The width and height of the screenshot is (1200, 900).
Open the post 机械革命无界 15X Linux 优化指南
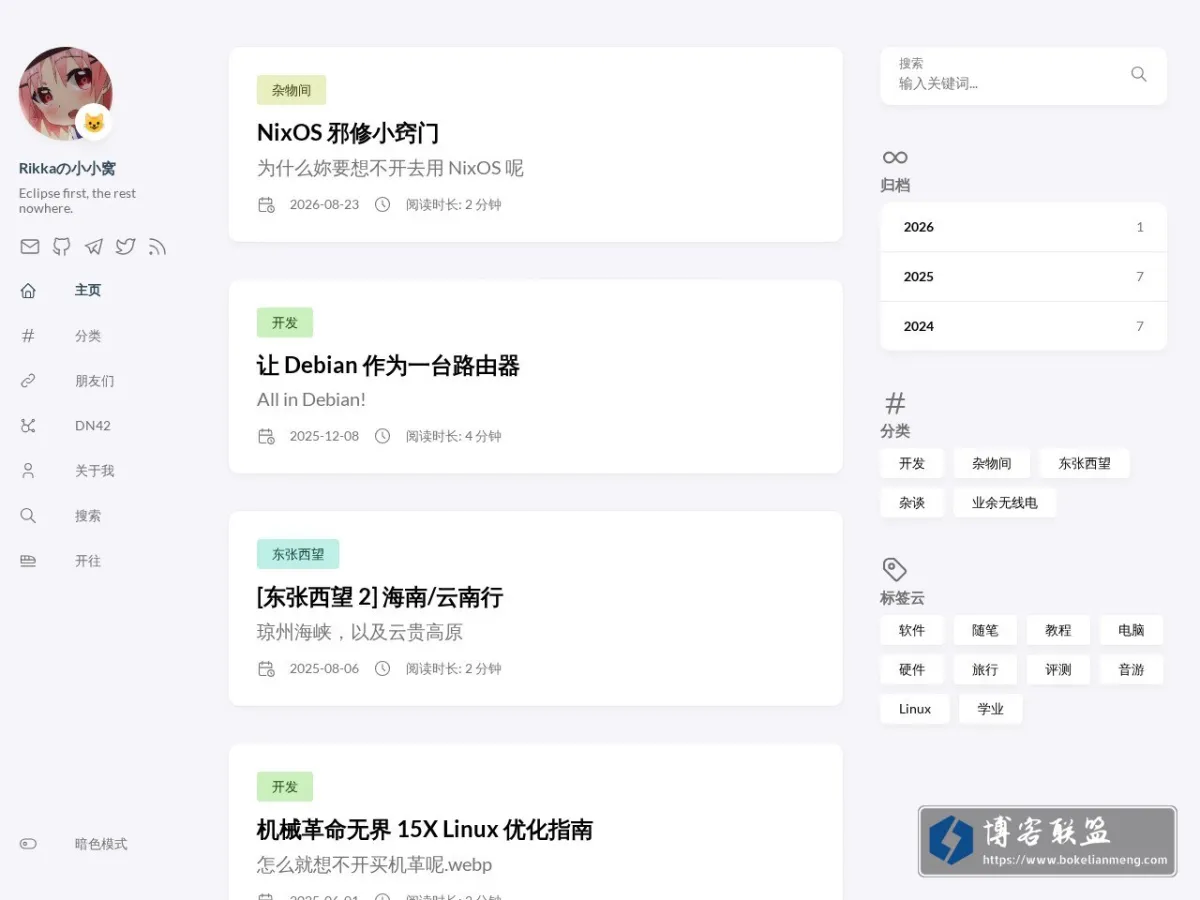(425, 830)
